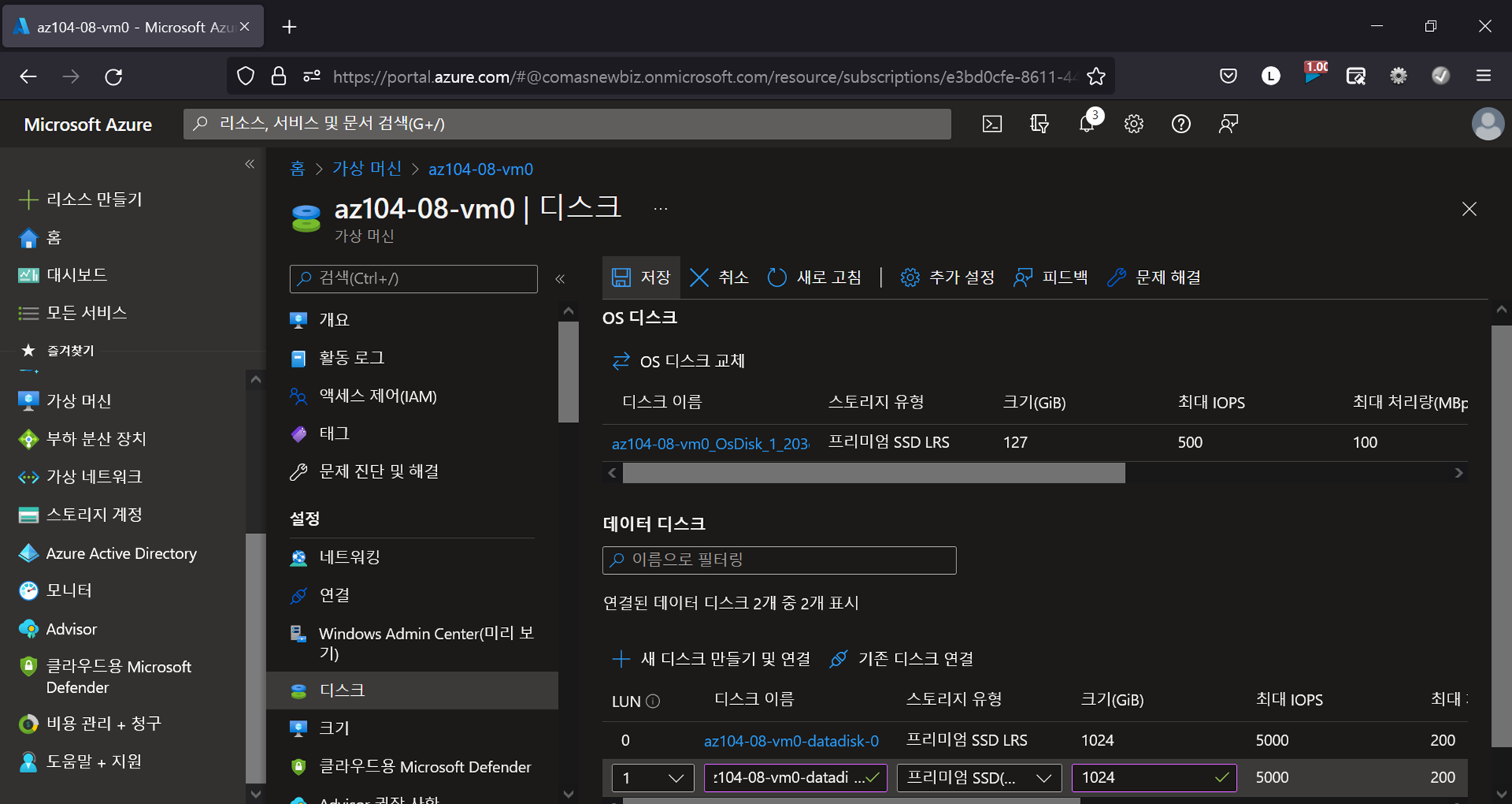The height and width of the screenshot is (804, 1512).
Task: Open disk name combo box for LUN 1
Action: click(795, 778)
